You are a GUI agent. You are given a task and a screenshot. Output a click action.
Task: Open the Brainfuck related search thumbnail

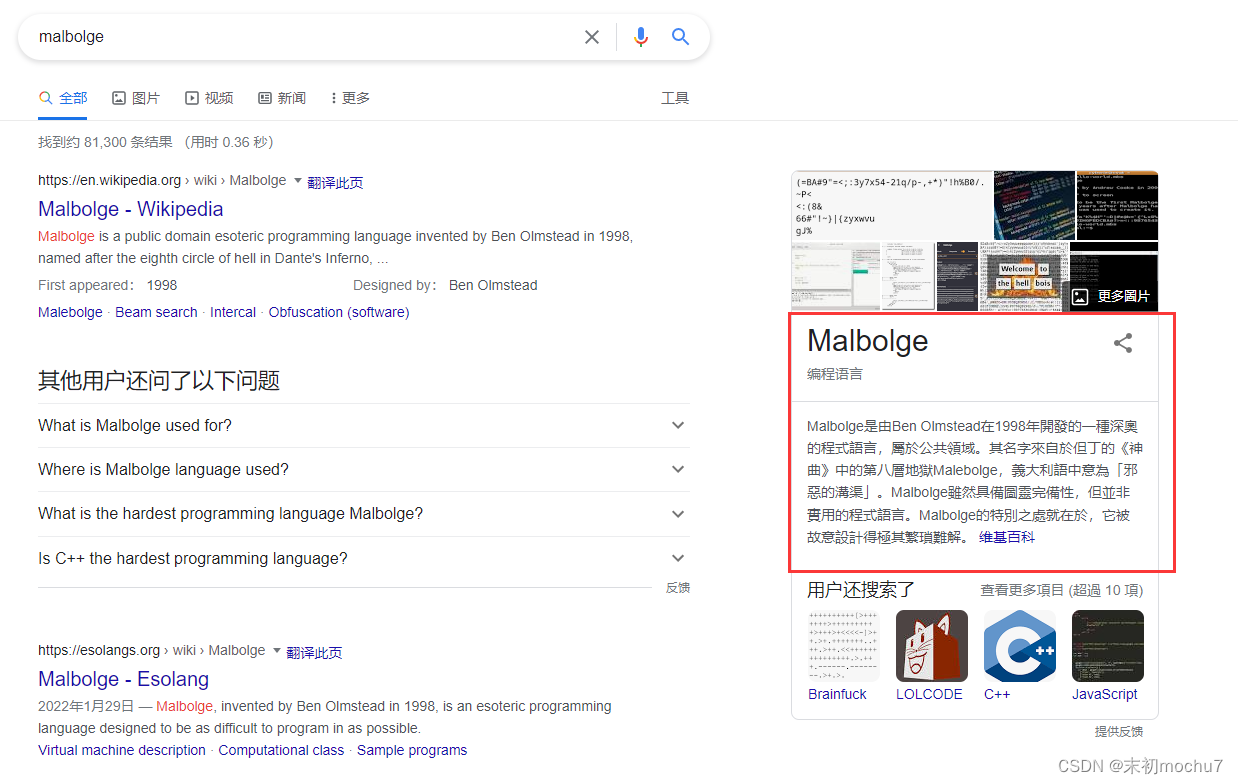coord(843,645)
